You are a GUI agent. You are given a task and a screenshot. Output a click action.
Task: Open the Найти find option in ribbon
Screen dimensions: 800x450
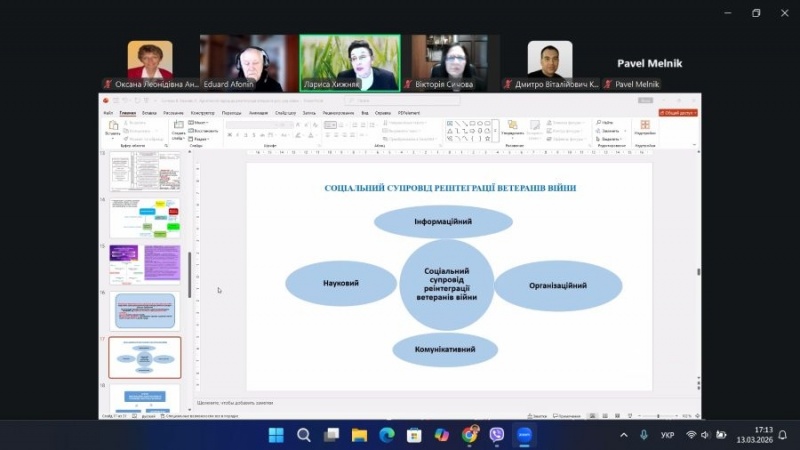click(x=606, y=122)
